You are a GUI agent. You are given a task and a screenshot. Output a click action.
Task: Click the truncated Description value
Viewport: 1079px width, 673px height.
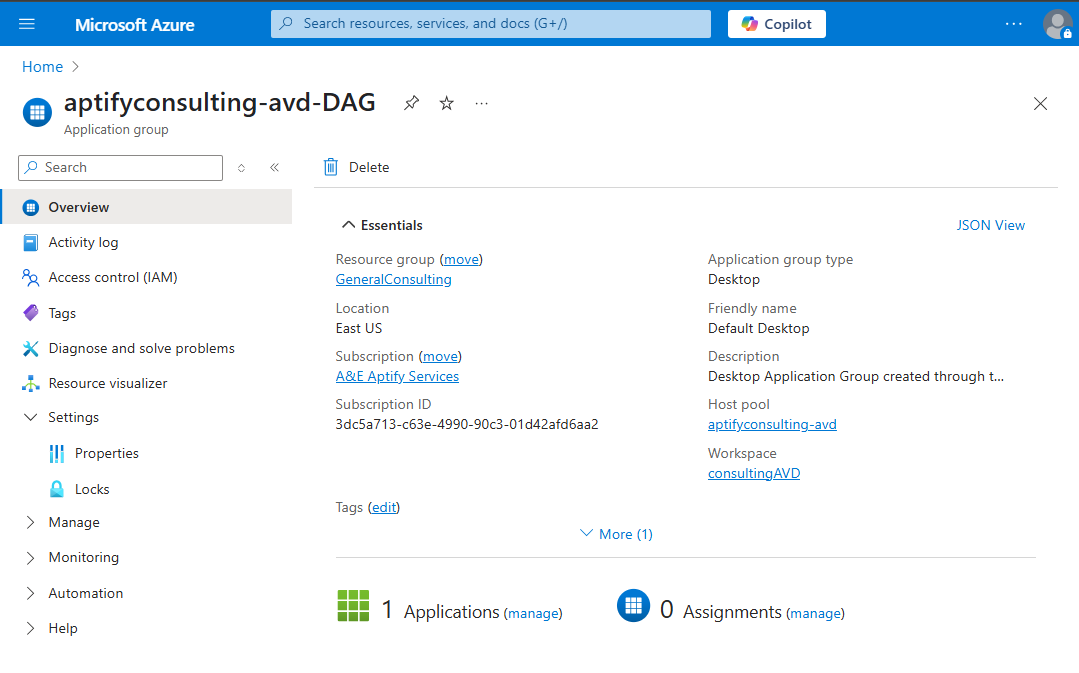856,376
